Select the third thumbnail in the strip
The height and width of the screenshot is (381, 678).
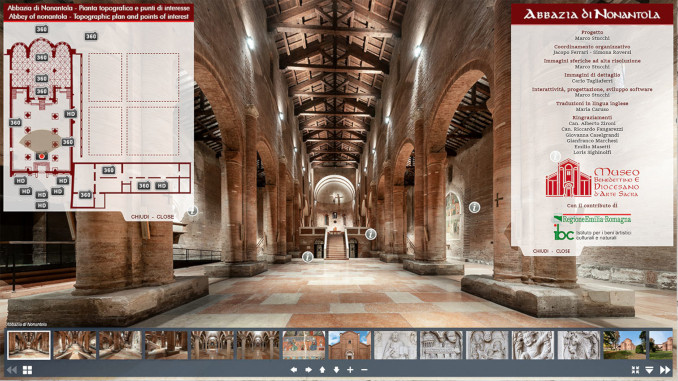click(121, 345)
